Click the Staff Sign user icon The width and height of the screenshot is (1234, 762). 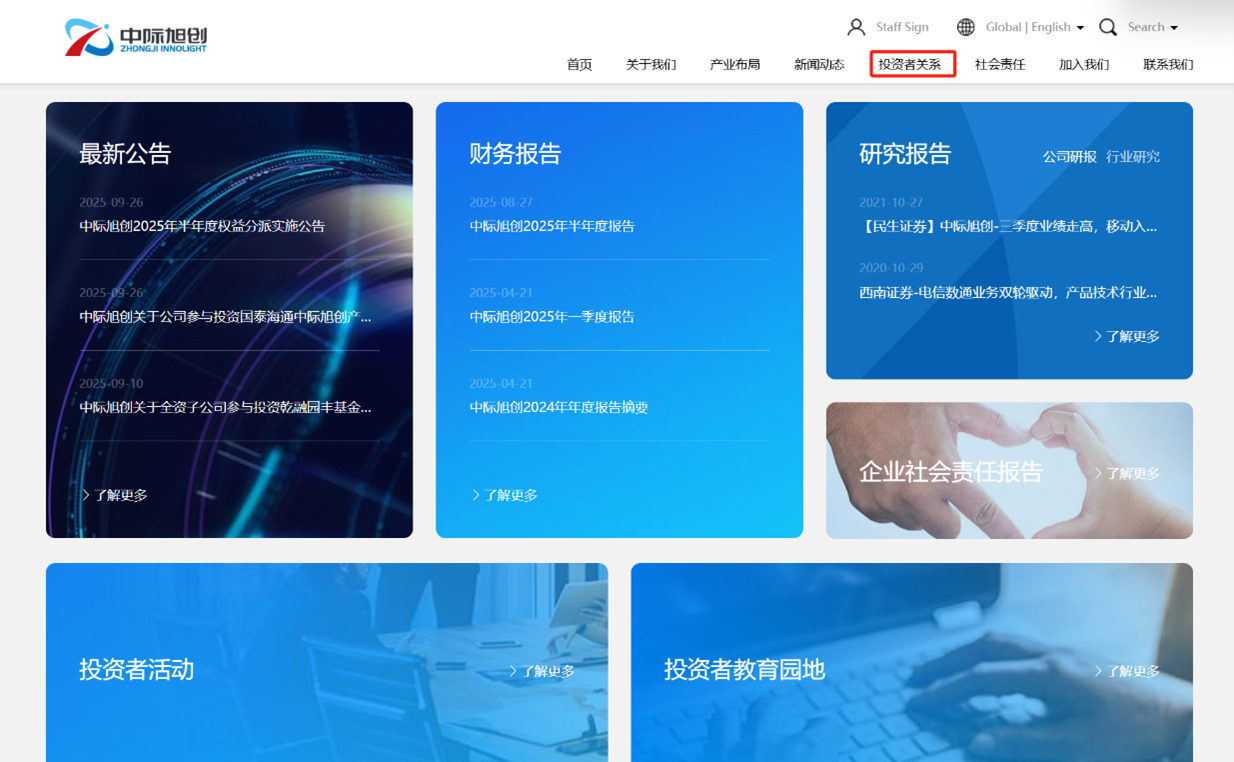[x=856, y=27]
